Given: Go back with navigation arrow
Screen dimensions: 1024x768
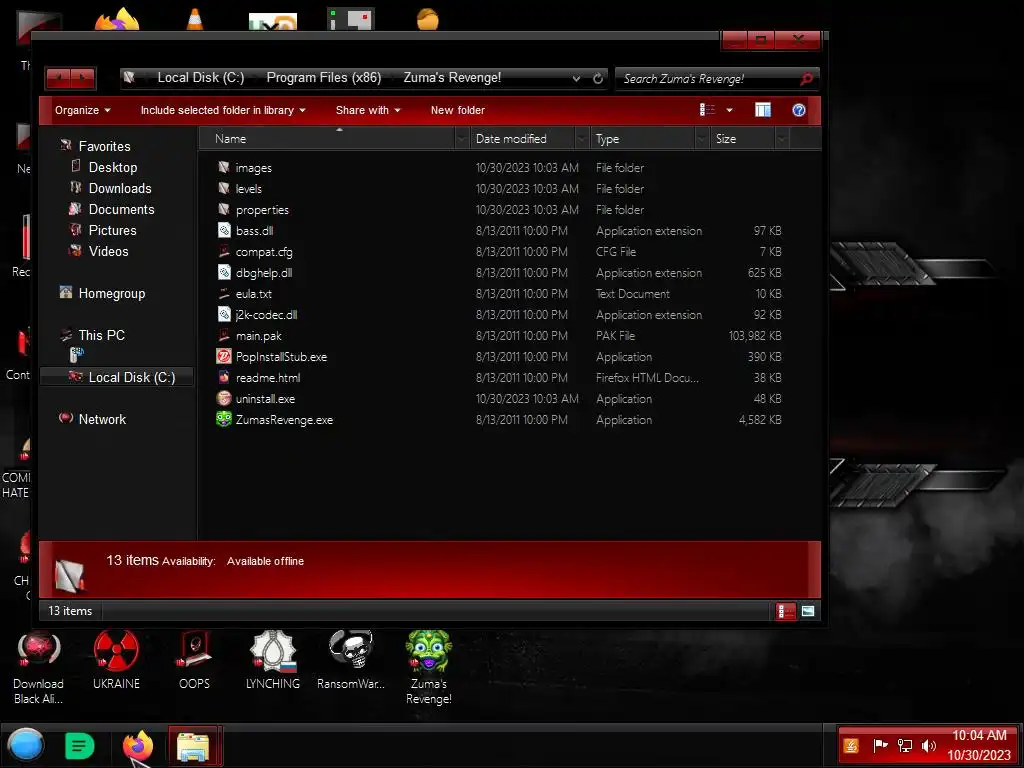Looking at the screenshot, I should (59, 78).
